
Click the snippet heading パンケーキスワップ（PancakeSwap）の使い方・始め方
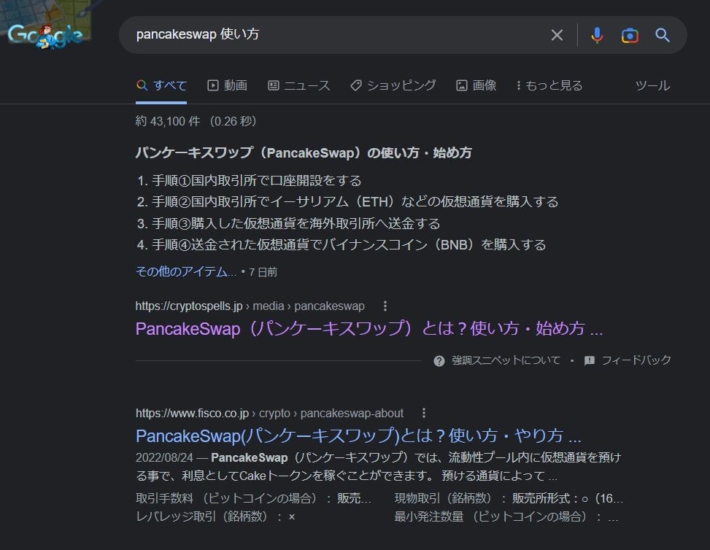(x=303, y=153)
